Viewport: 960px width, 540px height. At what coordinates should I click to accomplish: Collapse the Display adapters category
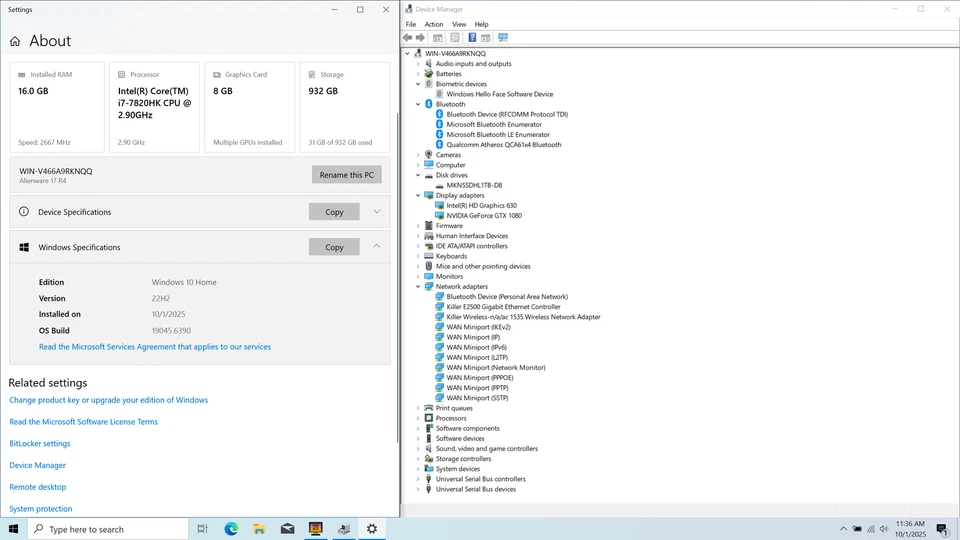pyautogui.click(x=418, y=195)
